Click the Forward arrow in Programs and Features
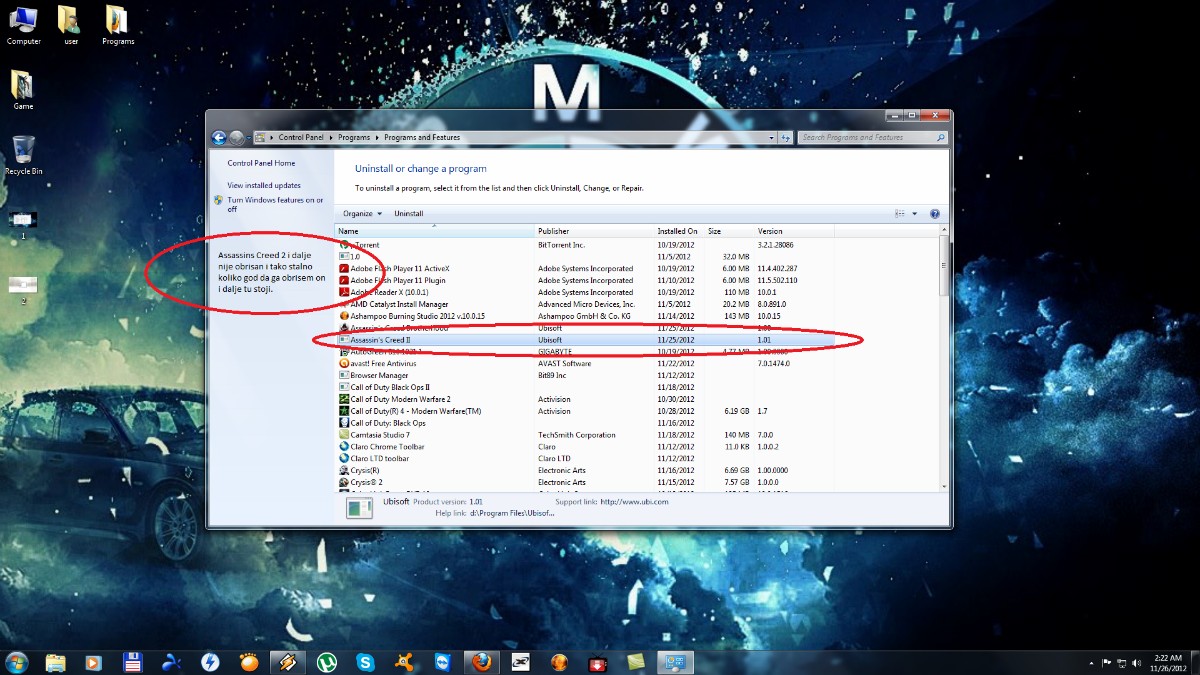 pos(236,138)
